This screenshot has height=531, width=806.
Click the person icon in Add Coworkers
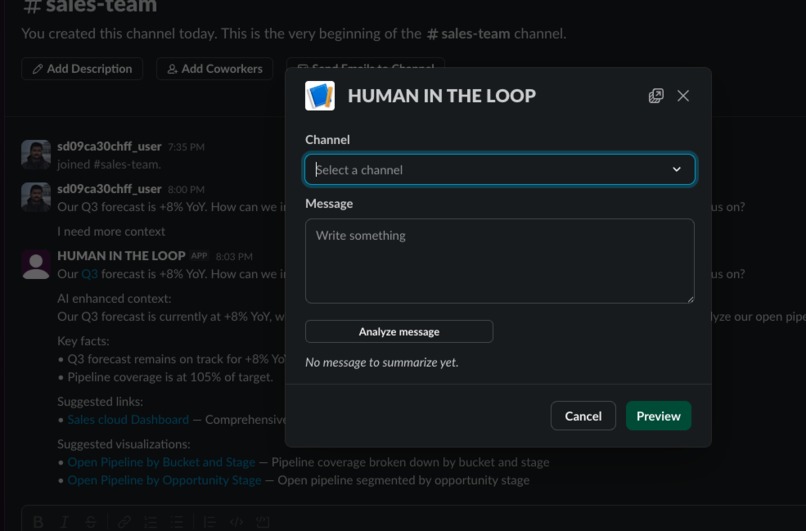(172, 69)
